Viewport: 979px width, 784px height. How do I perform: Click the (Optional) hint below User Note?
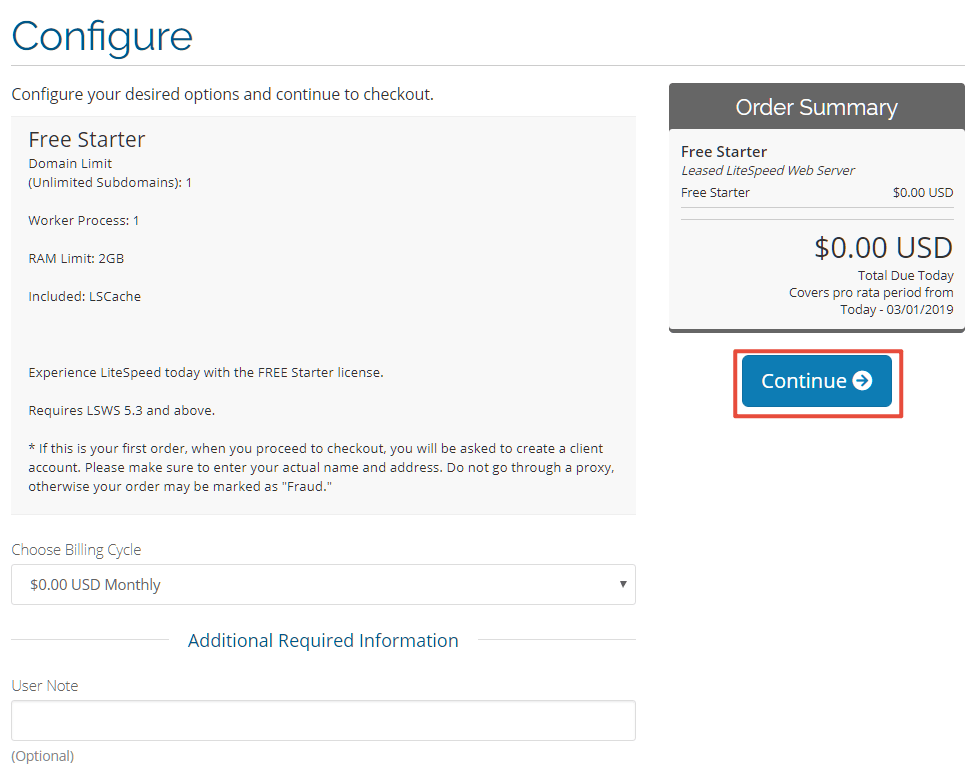pyautogui.click(x=42, y=756)
